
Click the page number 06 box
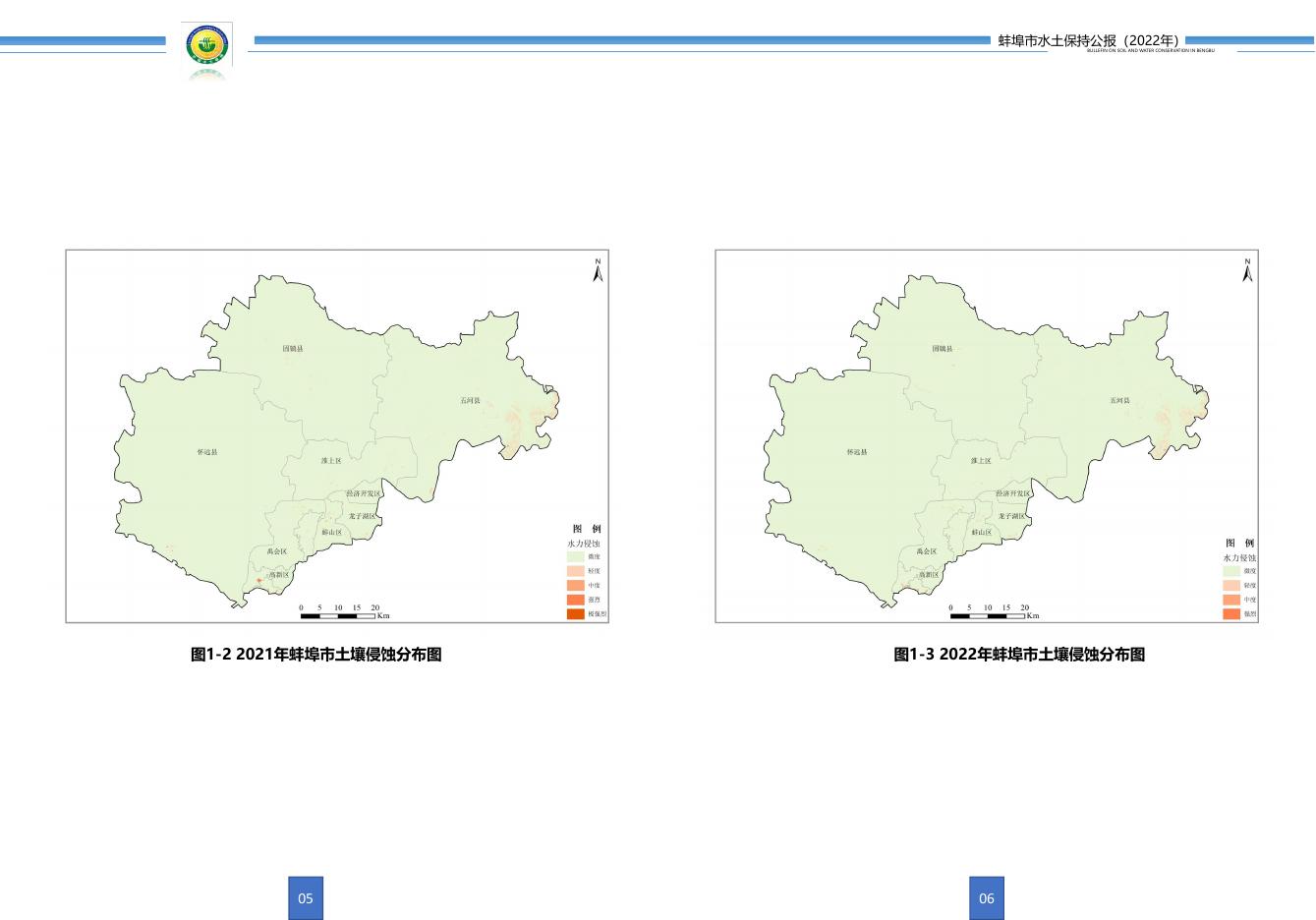(987, 897)
